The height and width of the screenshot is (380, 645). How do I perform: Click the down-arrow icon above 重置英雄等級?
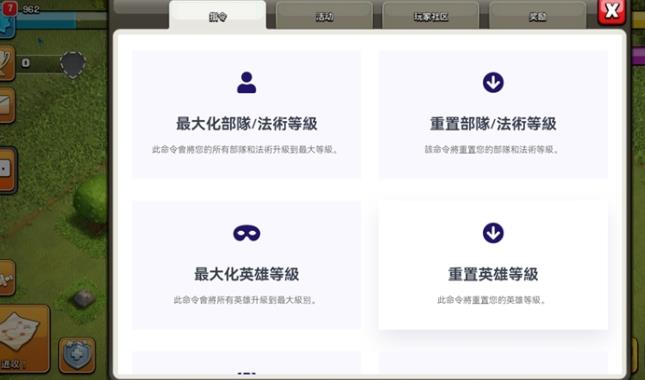493,233
